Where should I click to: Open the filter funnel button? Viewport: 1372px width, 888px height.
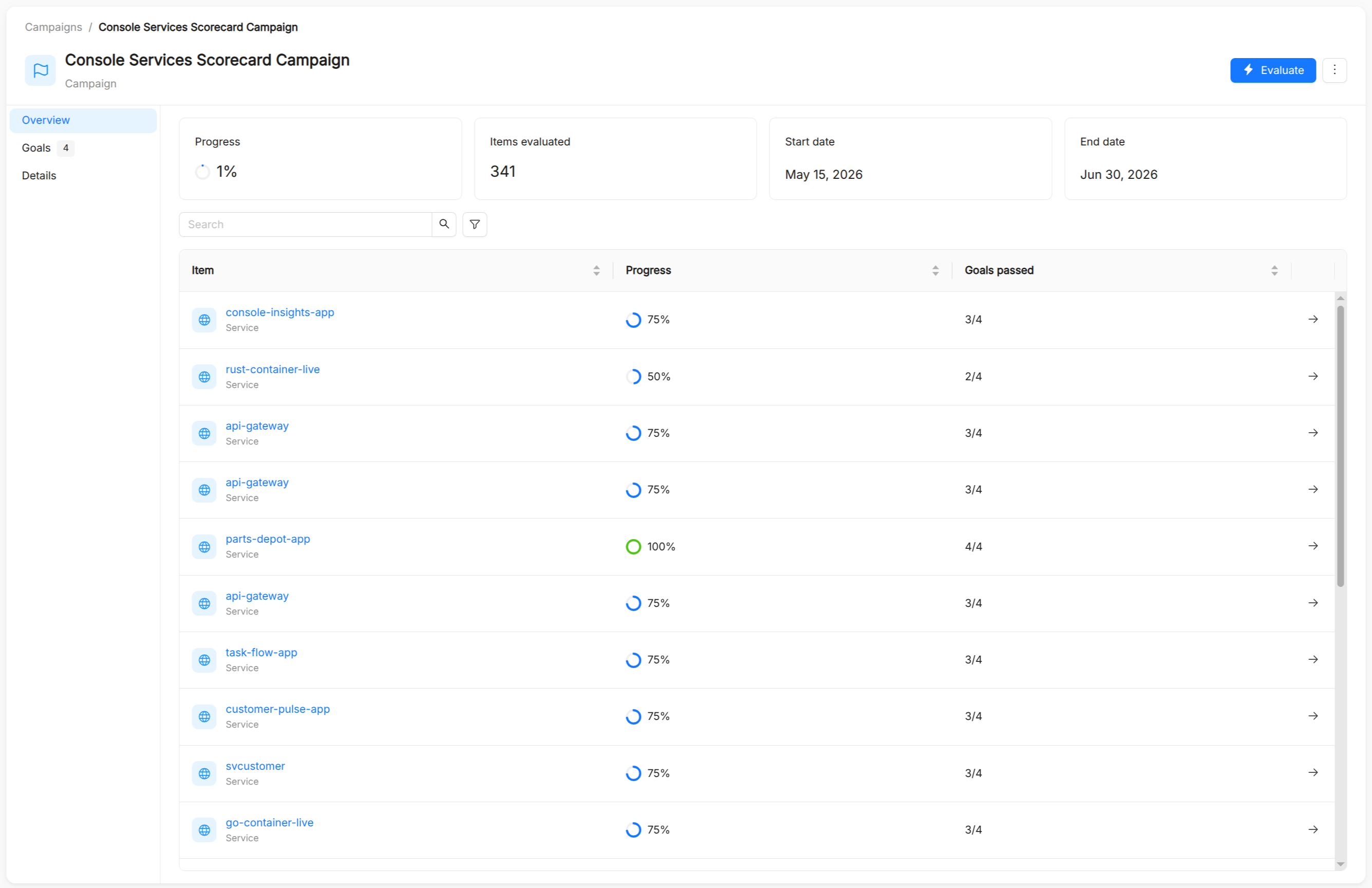[475, 224]
